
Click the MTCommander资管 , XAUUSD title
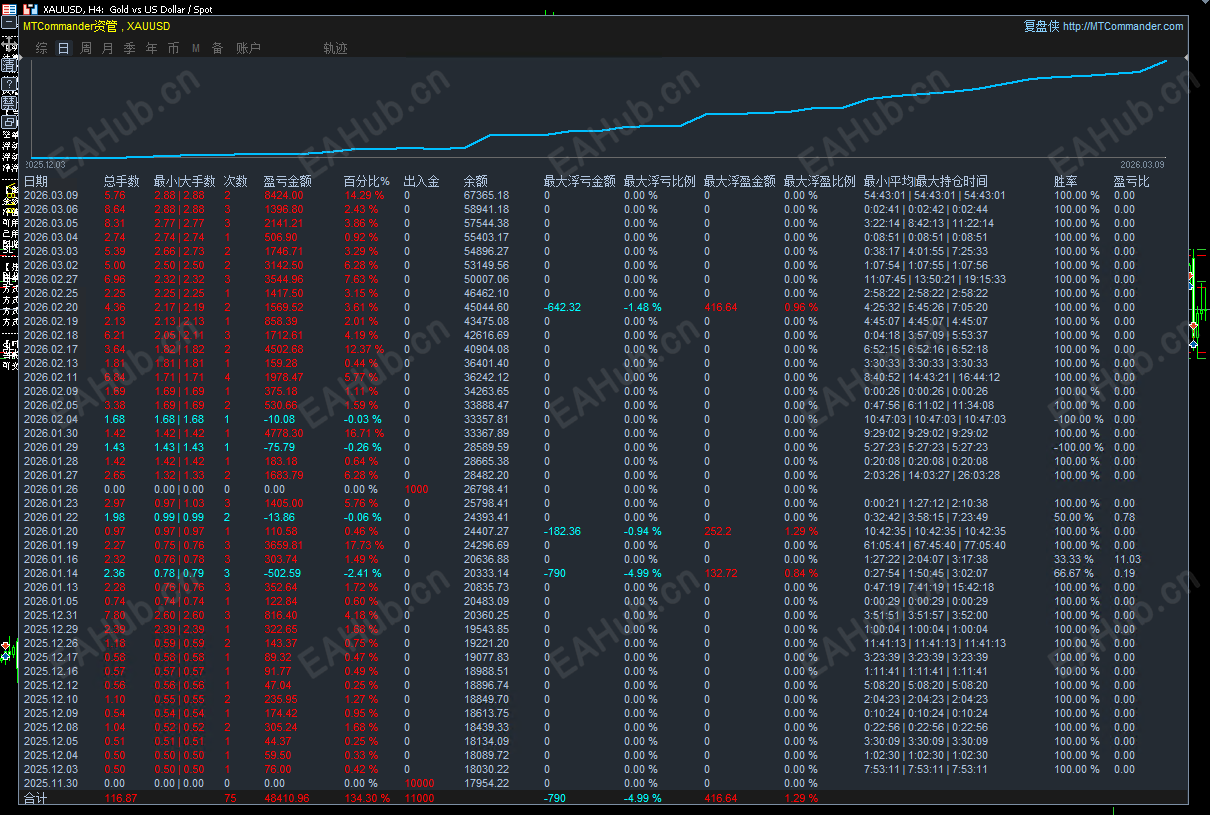pyautogui.click(x=96, y=27)
